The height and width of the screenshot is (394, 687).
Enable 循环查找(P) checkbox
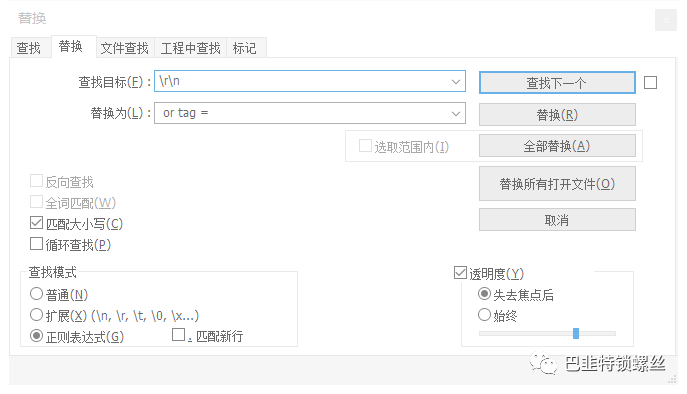pyautogui.click(x=36, y=244)
